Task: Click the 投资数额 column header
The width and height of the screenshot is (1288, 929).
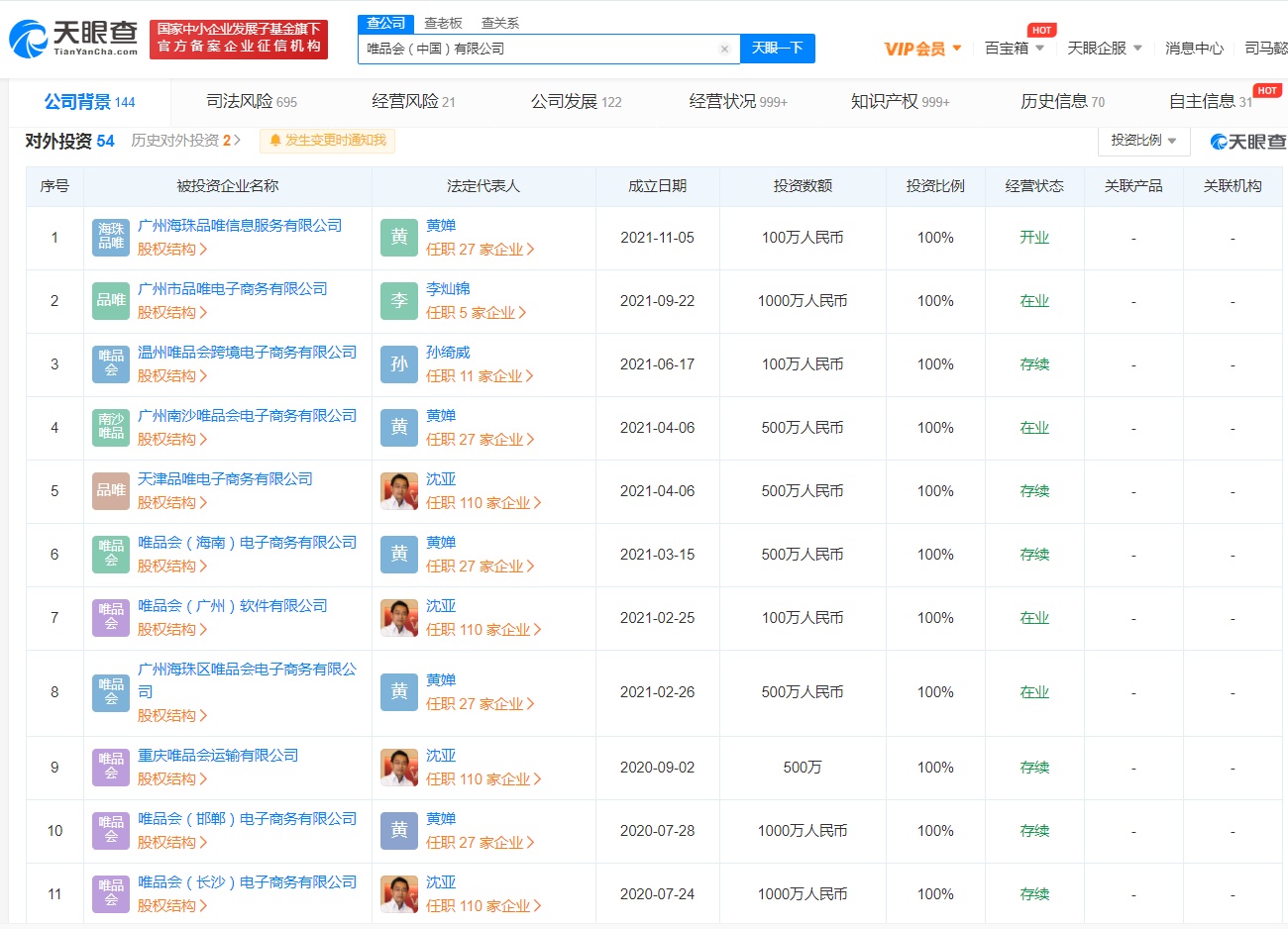Action: click(803, 186)
